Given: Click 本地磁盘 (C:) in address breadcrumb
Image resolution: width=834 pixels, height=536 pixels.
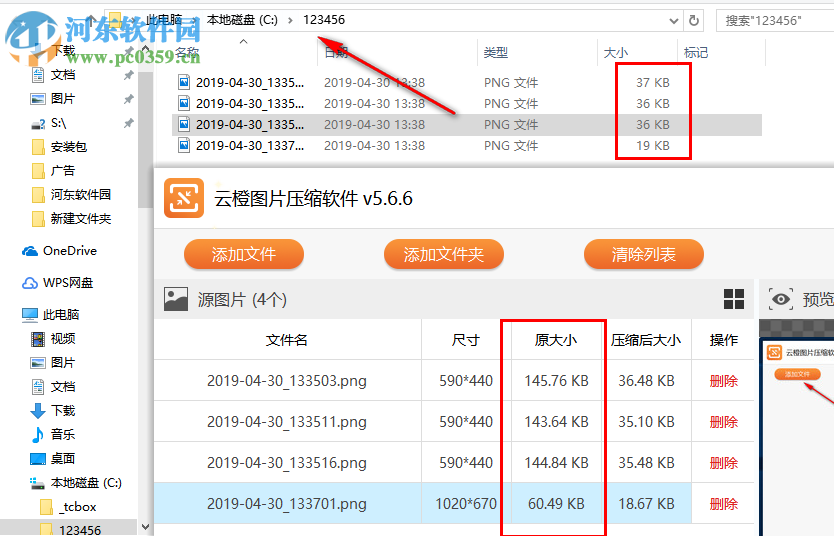Looking at the screenshot, I should coord(242,20).
